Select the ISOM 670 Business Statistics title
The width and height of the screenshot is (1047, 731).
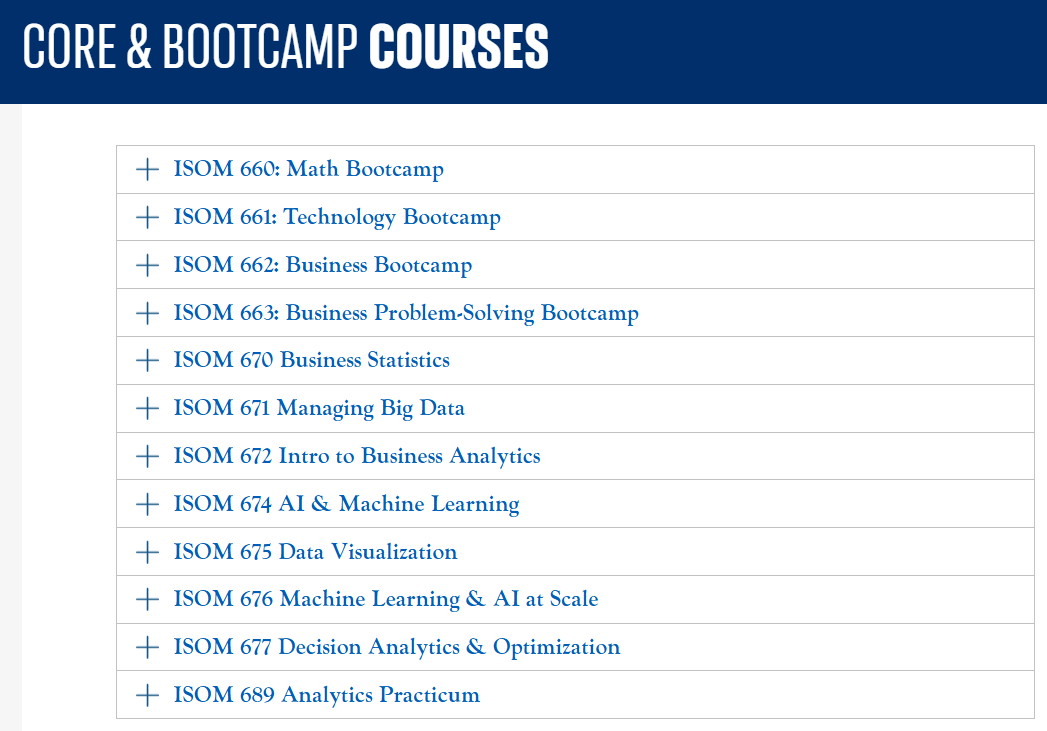[x=311, y=360]
